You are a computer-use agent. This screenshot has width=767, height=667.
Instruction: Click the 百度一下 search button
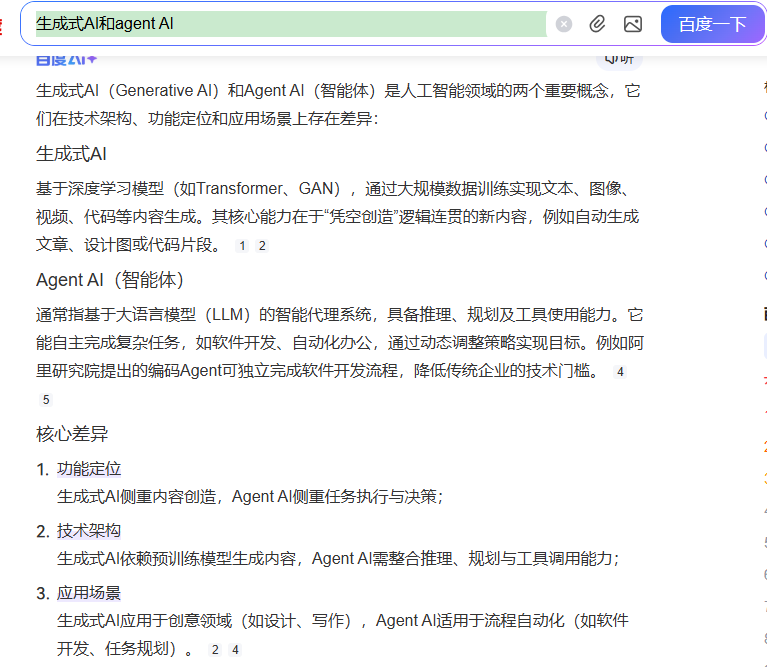click(x=712, y=24)
